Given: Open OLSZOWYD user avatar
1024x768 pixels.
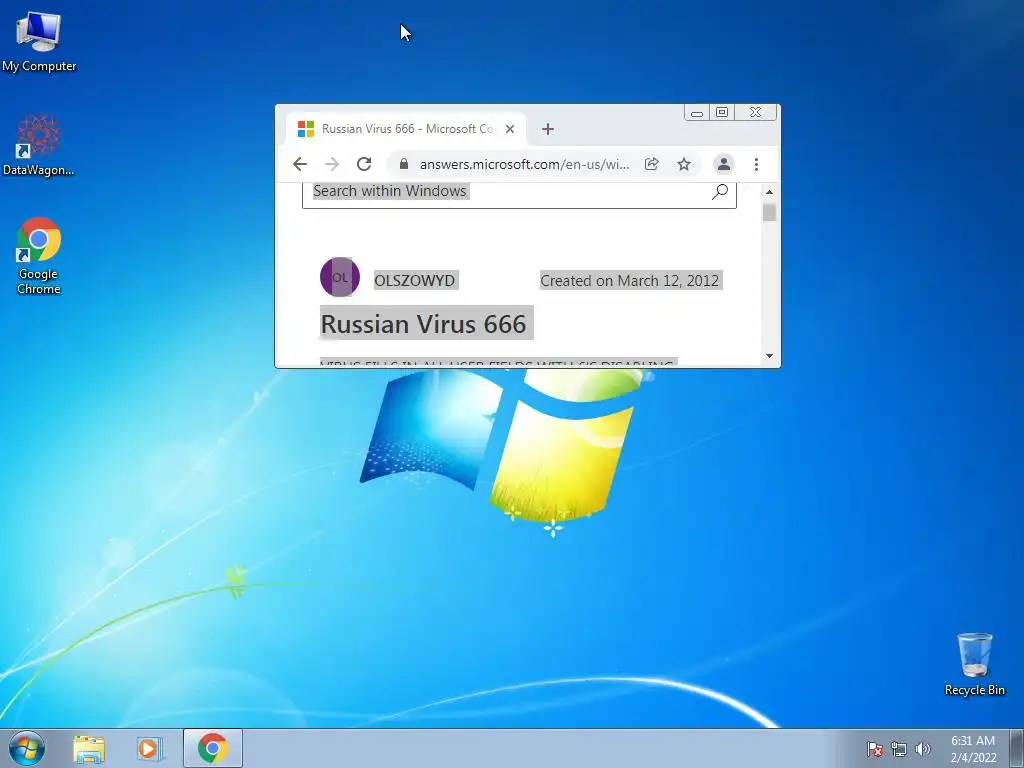Looking at the screenshot, I should point(340,277).
